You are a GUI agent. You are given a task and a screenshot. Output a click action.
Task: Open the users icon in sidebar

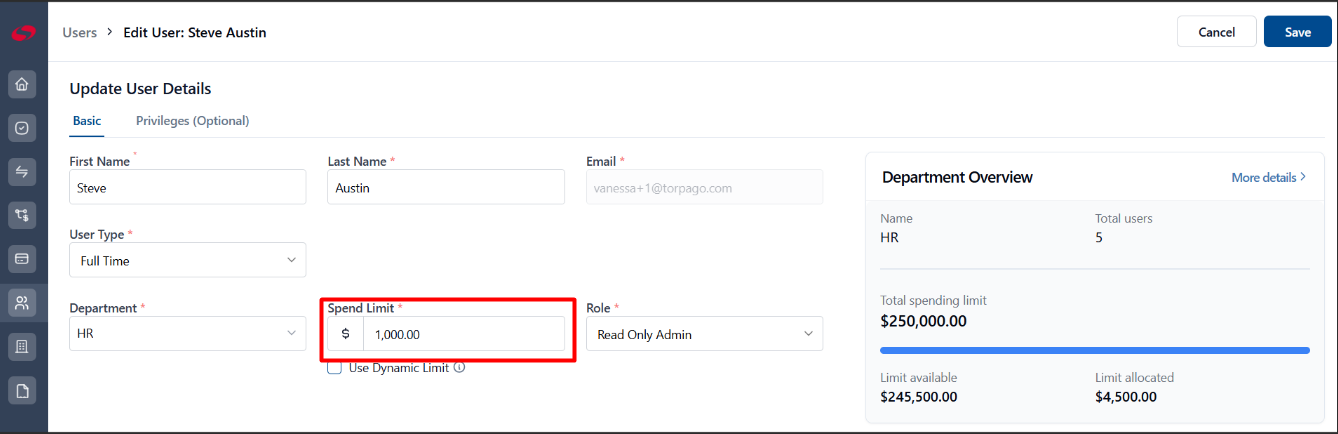23,302
